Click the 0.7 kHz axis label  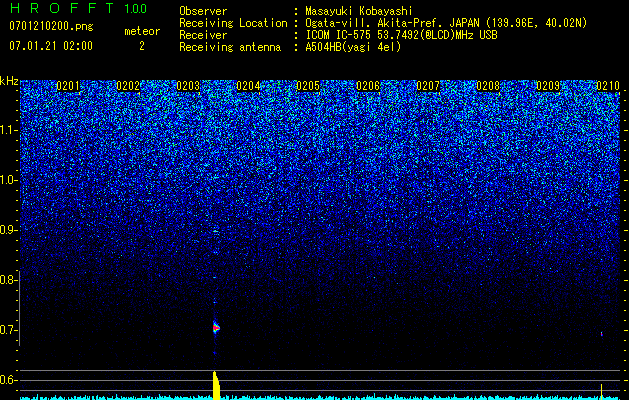8,330
